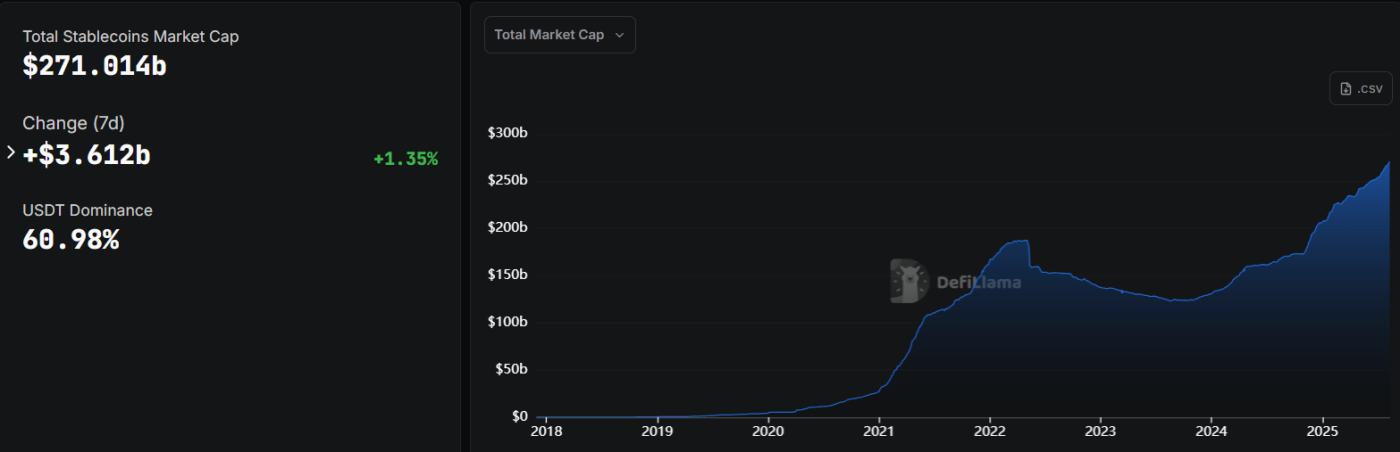Screen dimensions: 1400x452
Task: Open the Total Market Cap dropdown
Action: pos(559,35)
